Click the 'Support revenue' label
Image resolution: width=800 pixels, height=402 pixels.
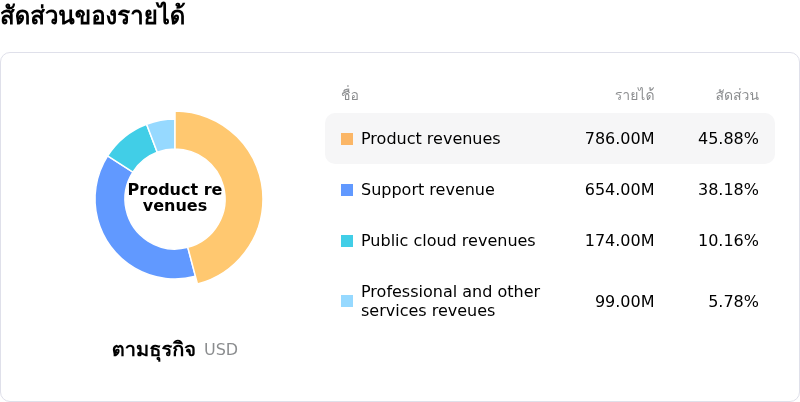tap(428, 190)
